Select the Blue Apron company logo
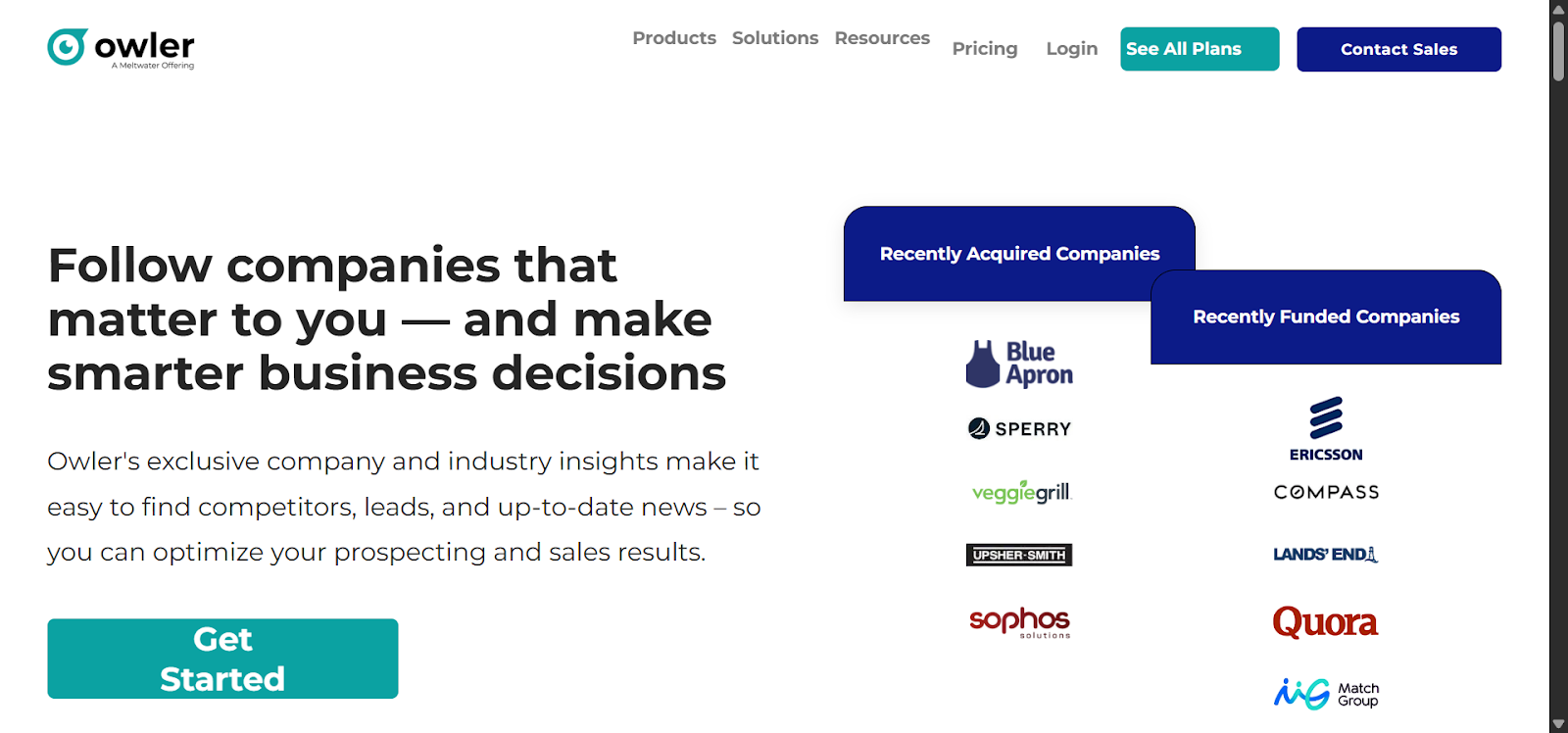 [1018, 364]
